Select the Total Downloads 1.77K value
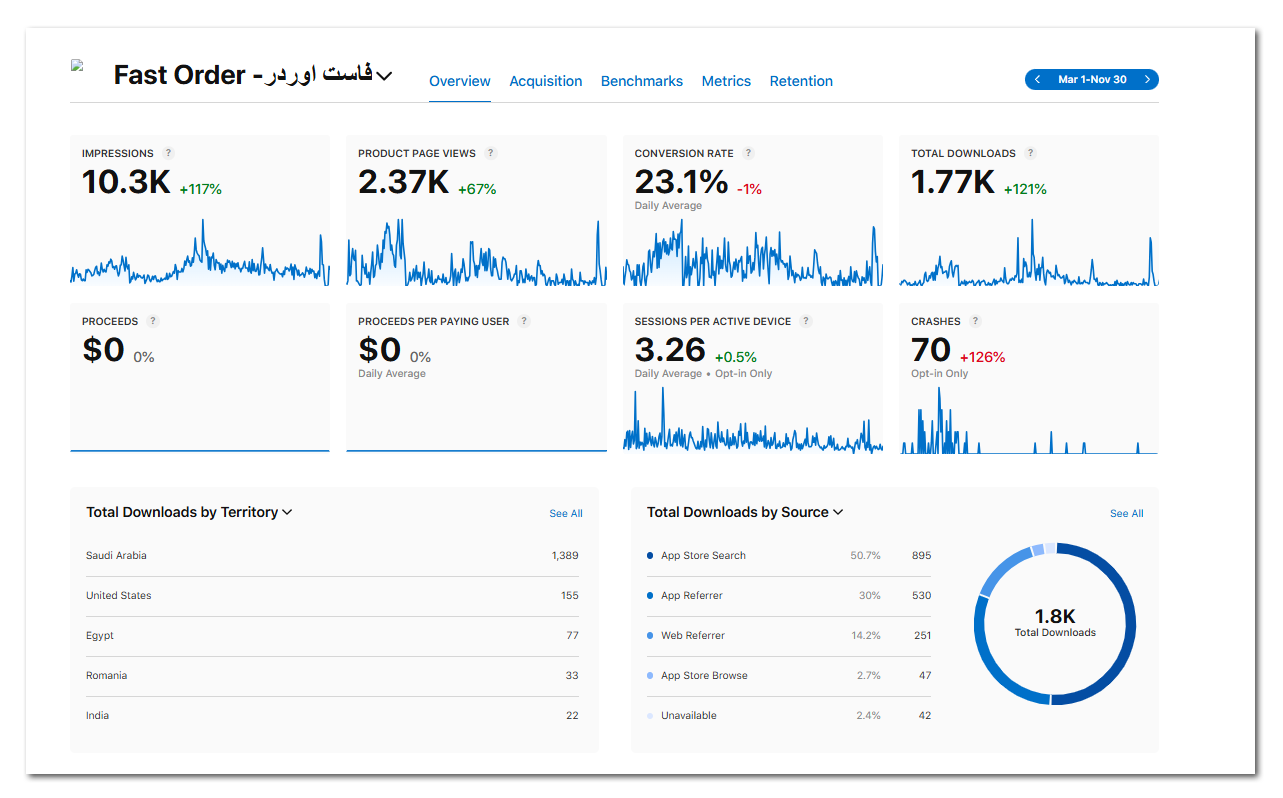1283x798 pixels. 953,182
